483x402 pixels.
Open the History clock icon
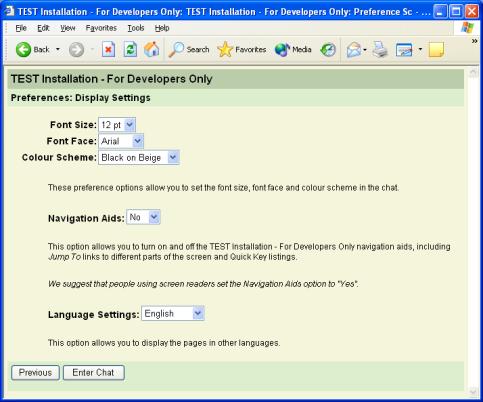tap(328, 50)
